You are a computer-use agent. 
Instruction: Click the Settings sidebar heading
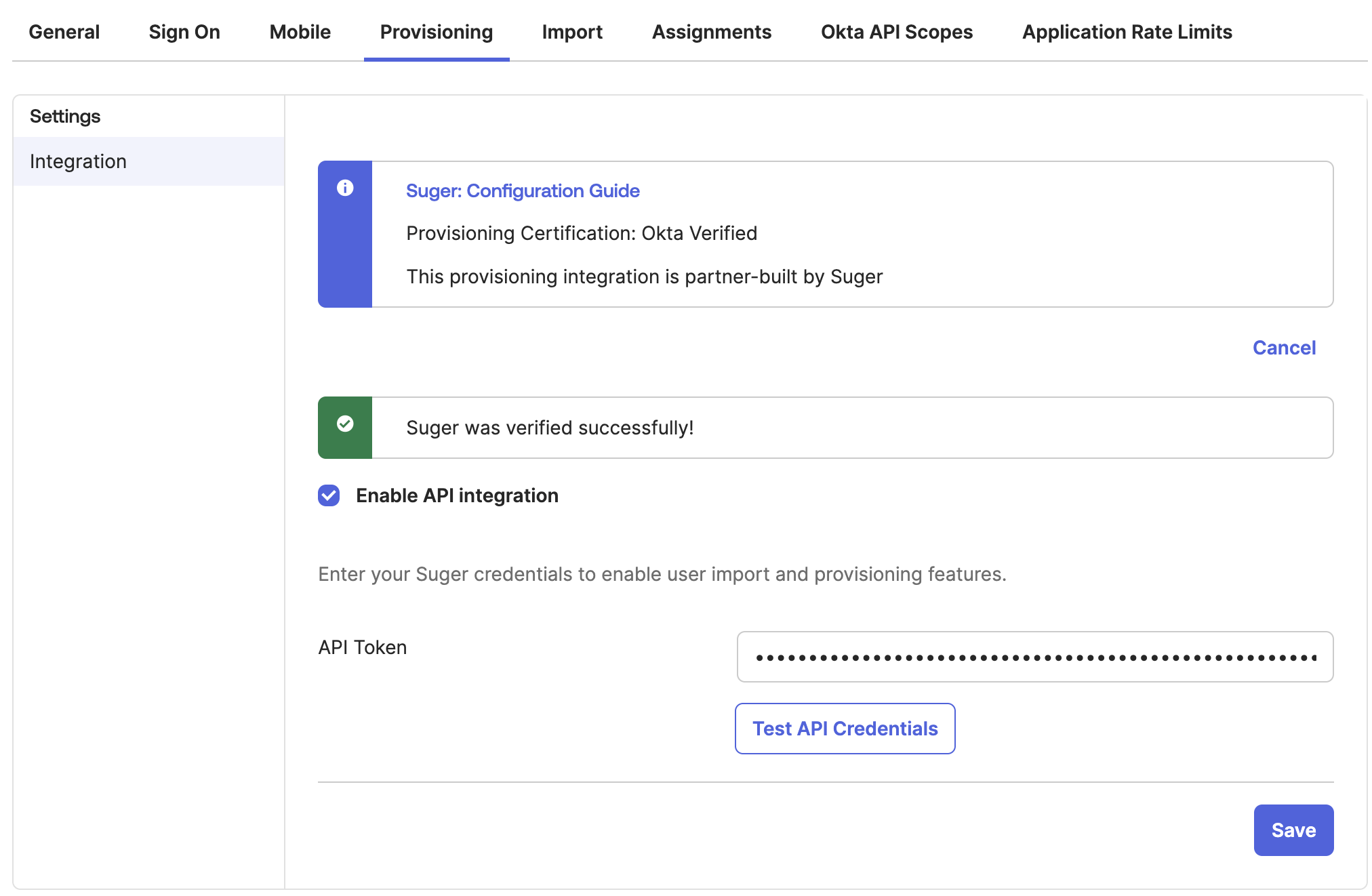65,116
